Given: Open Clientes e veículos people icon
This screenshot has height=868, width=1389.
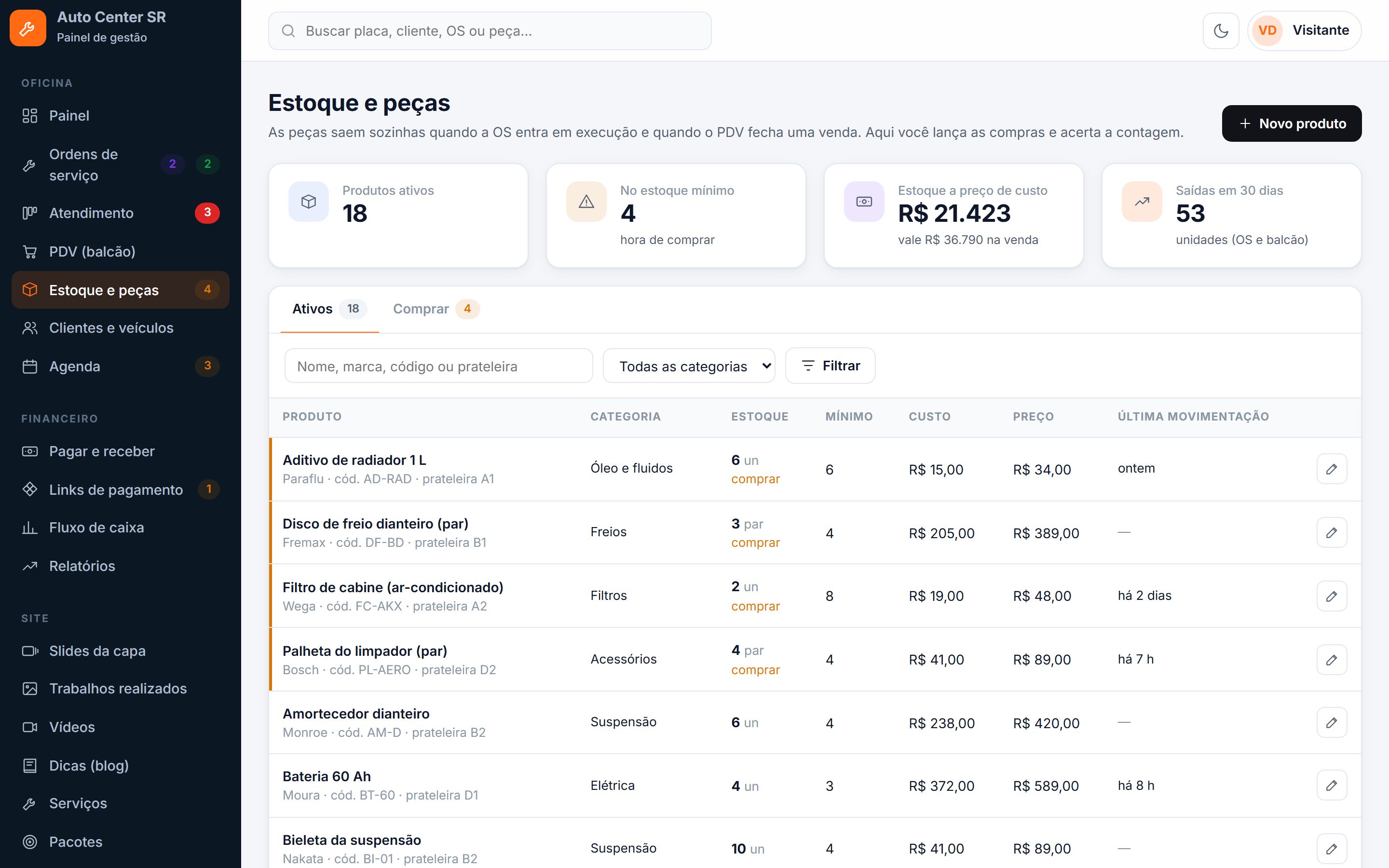Looking at the screenshot, I should coord(30,328).
